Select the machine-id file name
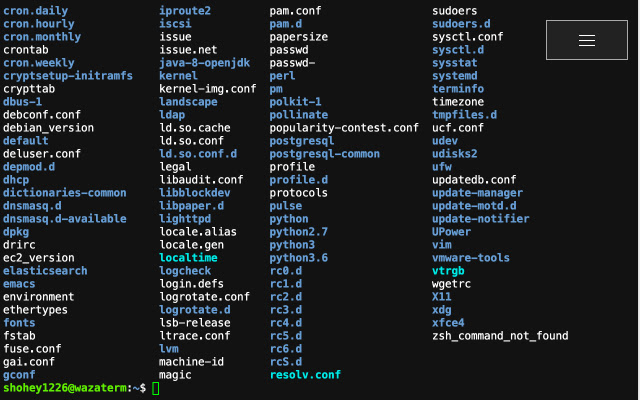Image resolution: width=640 pixels, height=400 pixels. click(191, 362)
